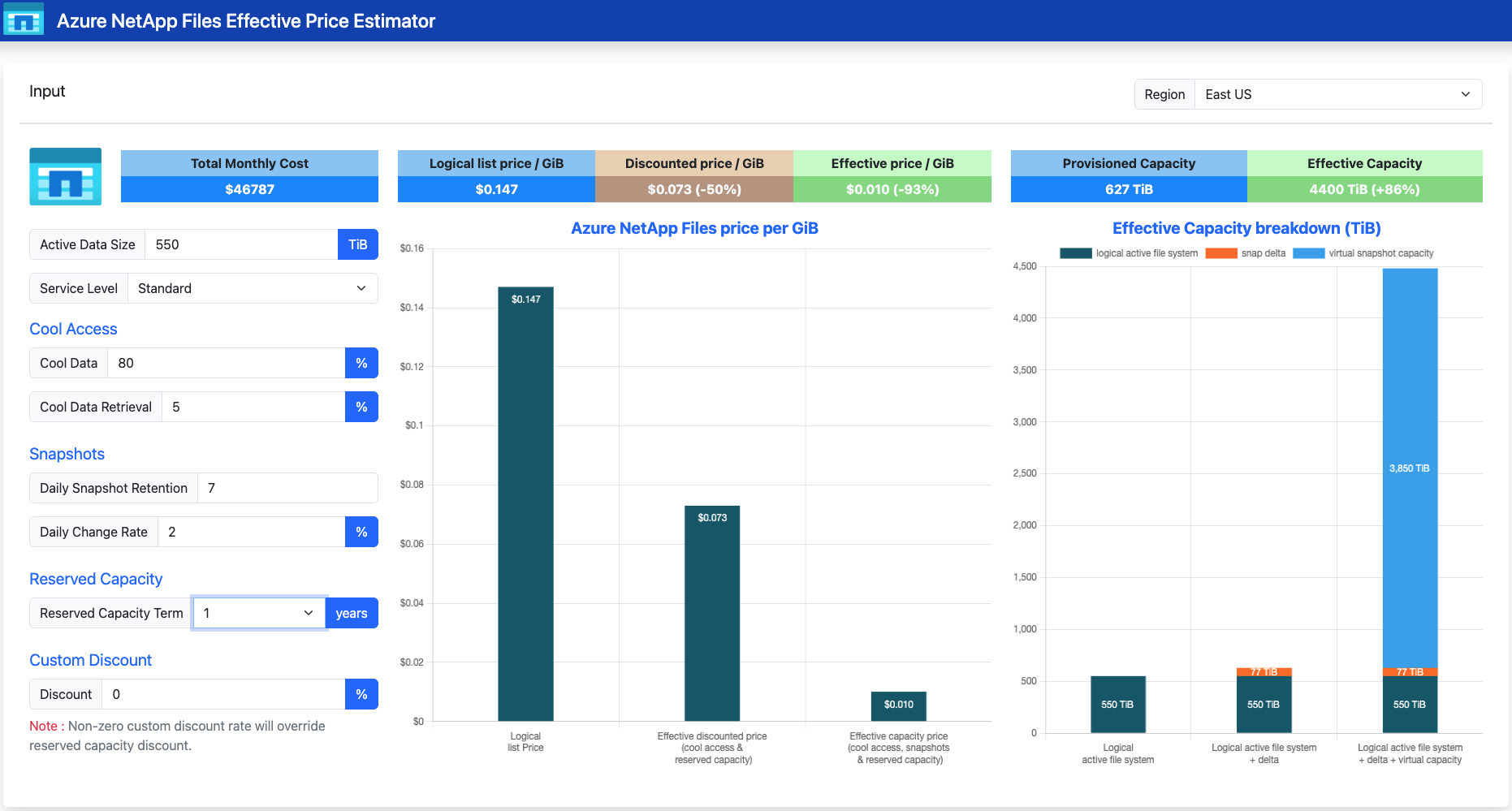Open the Service Level dropdown set to Standard

253,288
